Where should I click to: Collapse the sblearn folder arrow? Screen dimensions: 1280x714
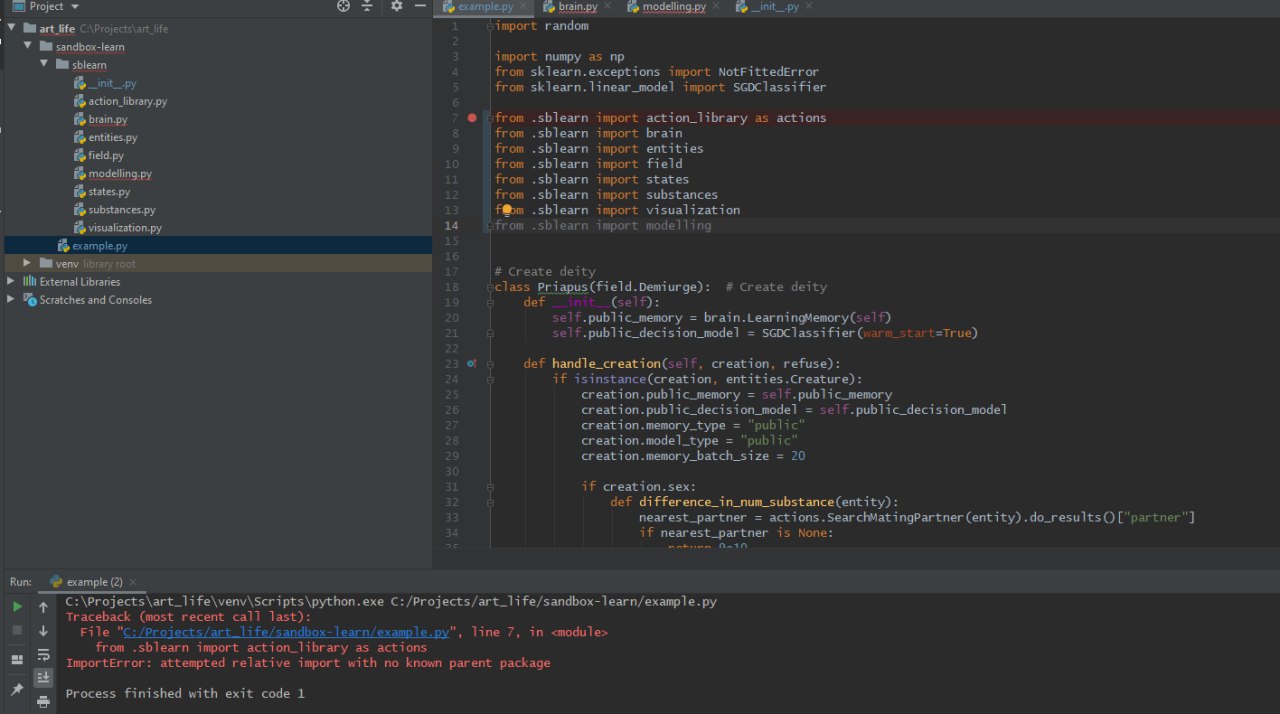pyautogui.click(x=44, y=65)
